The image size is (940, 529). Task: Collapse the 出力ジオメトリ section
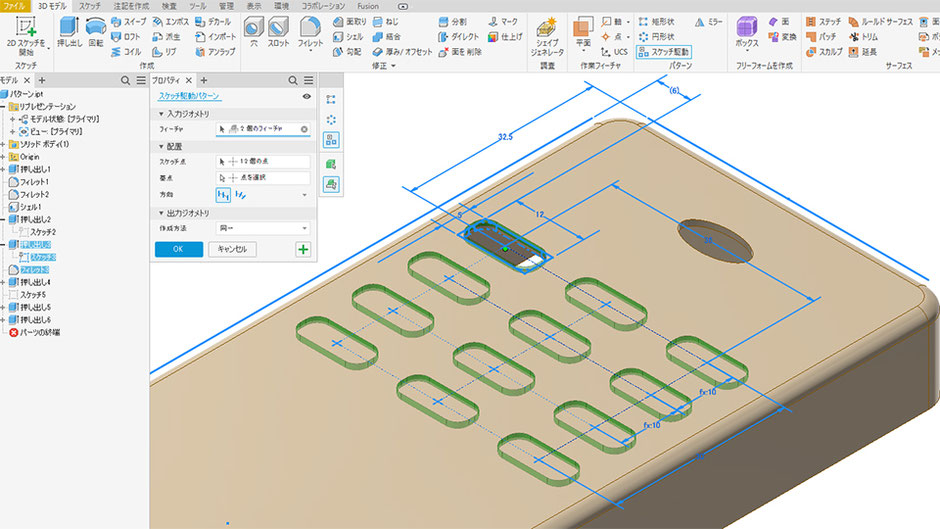pos(161,213)
